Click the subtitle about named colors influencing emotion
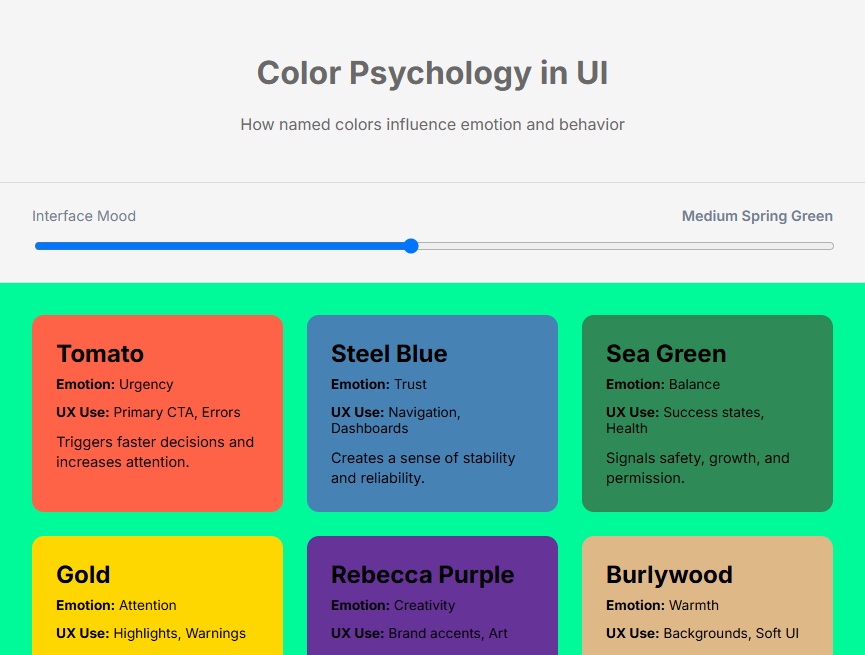 (432, 125)
